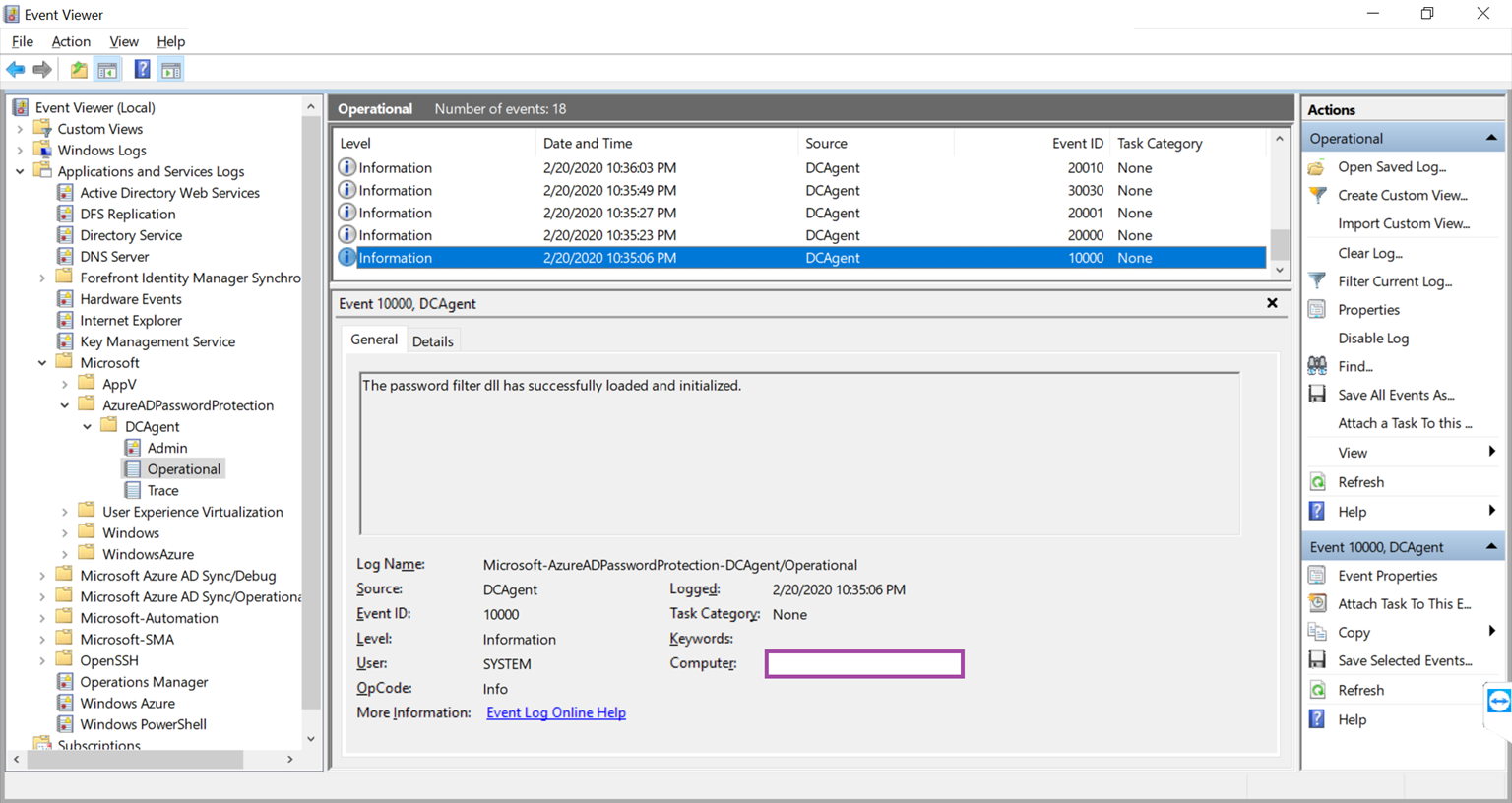Open the Action menu
Screen dimensions: 1512x803
pyautogui.click(x=71, y=41)
